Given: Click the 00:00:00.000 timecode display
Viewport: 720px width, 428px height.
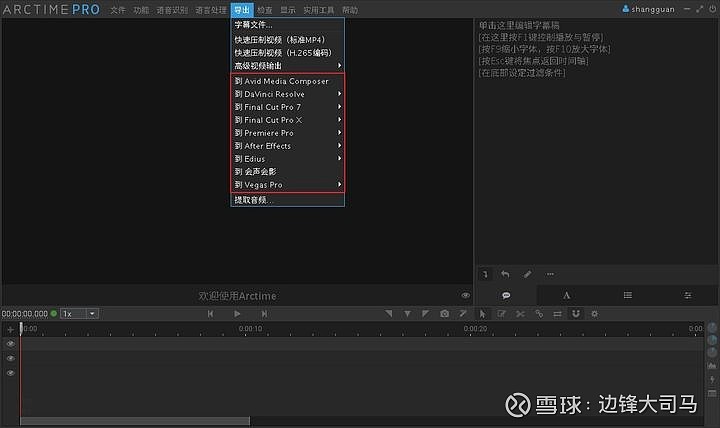Looking at the screenshot, I should point(25,314).
